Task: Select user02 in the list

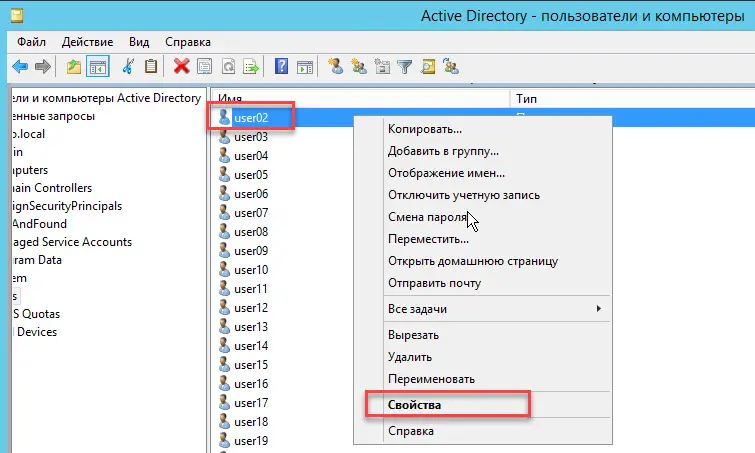Action: click(251, 118)
